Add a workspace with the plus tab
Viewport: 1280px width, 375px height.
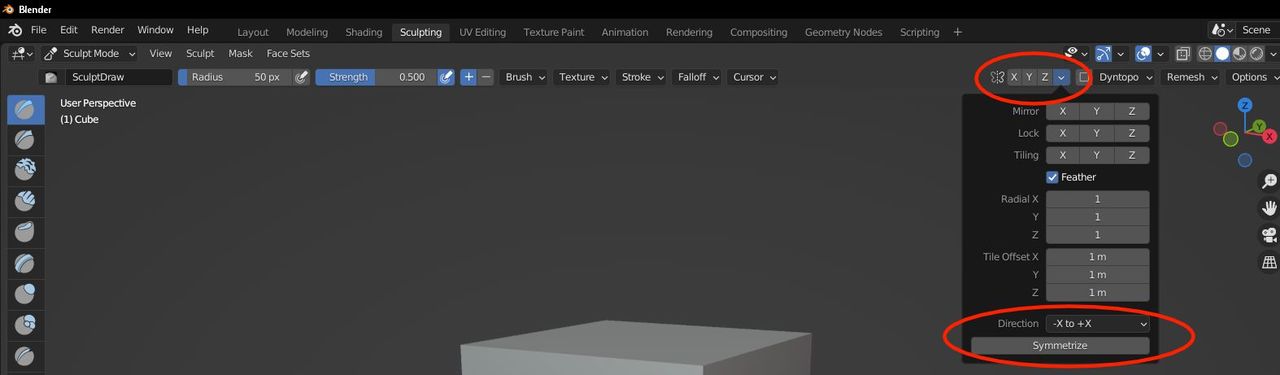coord(957,32)
